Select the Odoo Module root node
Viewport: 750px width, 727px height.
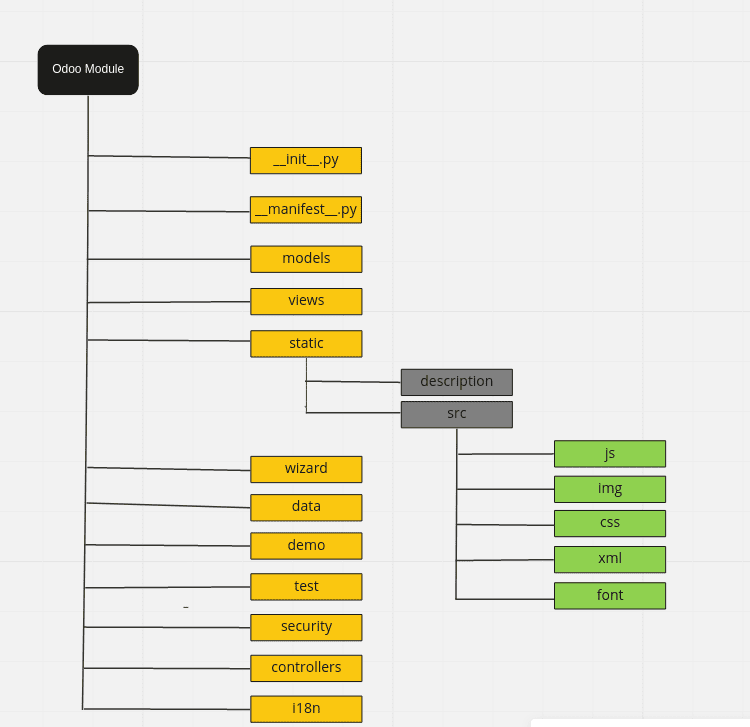click(88, 70)
